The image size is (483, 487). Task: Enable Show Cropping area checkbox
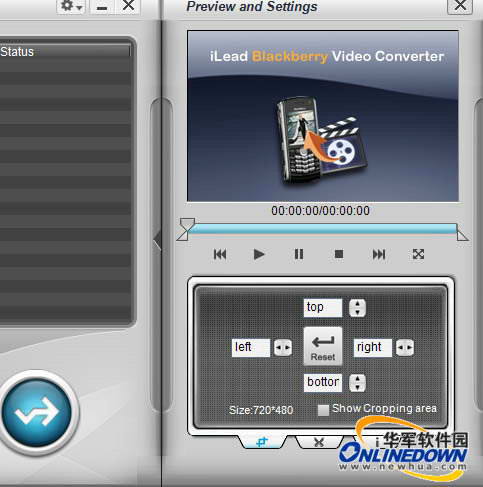tap(323, 410)
